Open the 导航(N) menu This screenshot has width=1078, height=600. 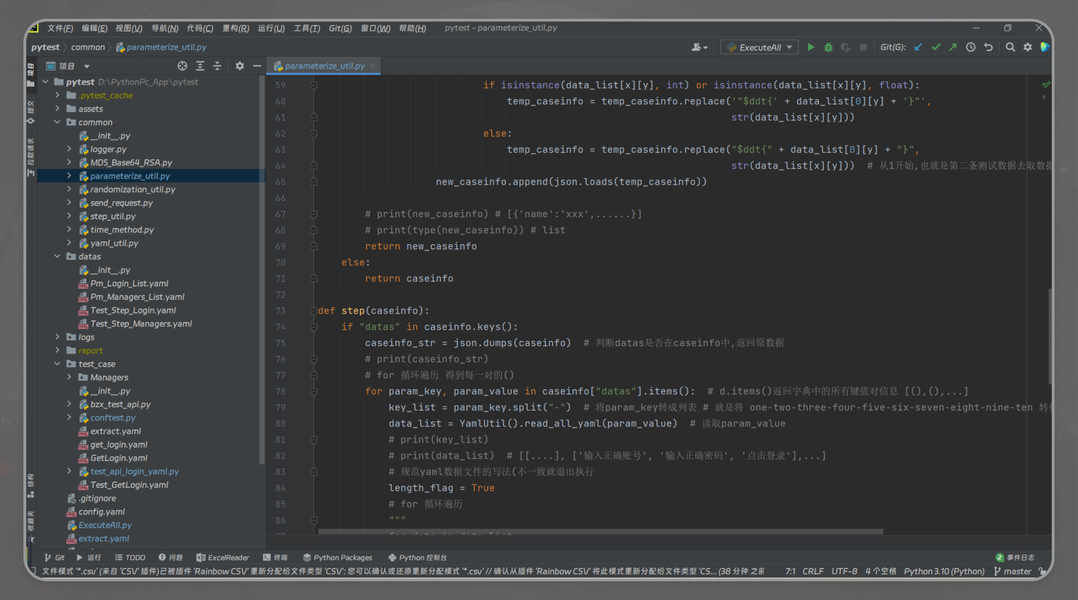coord(164,28)
